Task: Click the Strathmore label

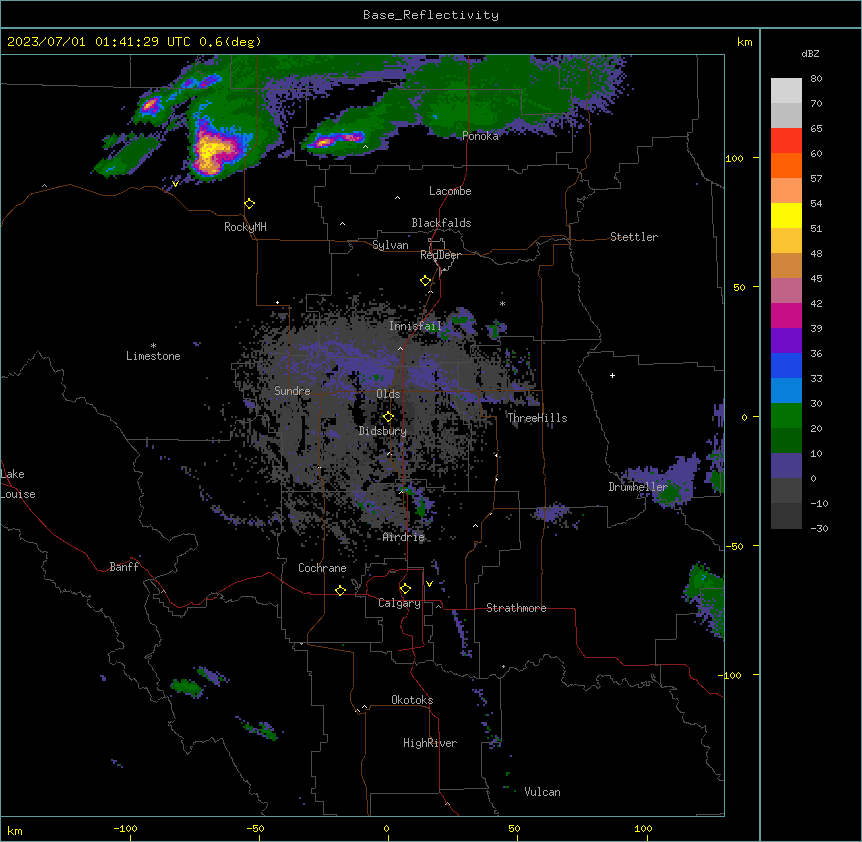Action: pyautogui.click(x=516, y=608)
